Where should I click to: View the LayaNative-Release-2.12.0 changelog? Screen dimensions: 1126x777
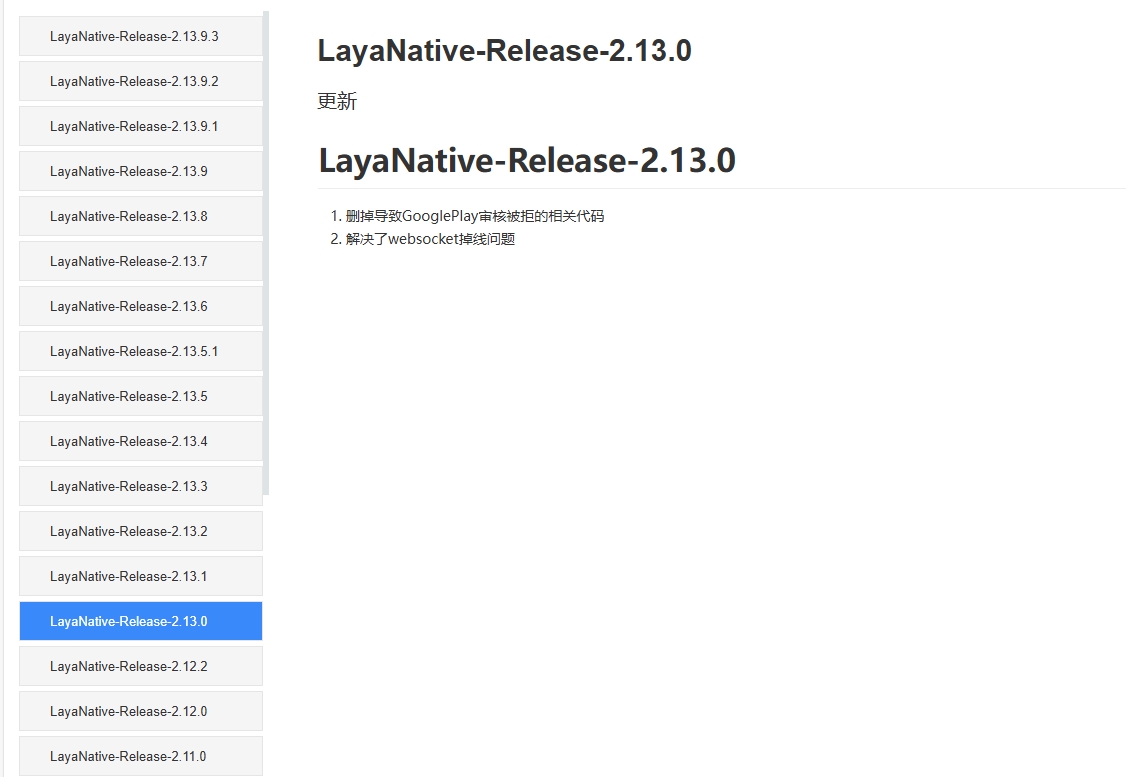pyautogui.click(x=129, y=711)
